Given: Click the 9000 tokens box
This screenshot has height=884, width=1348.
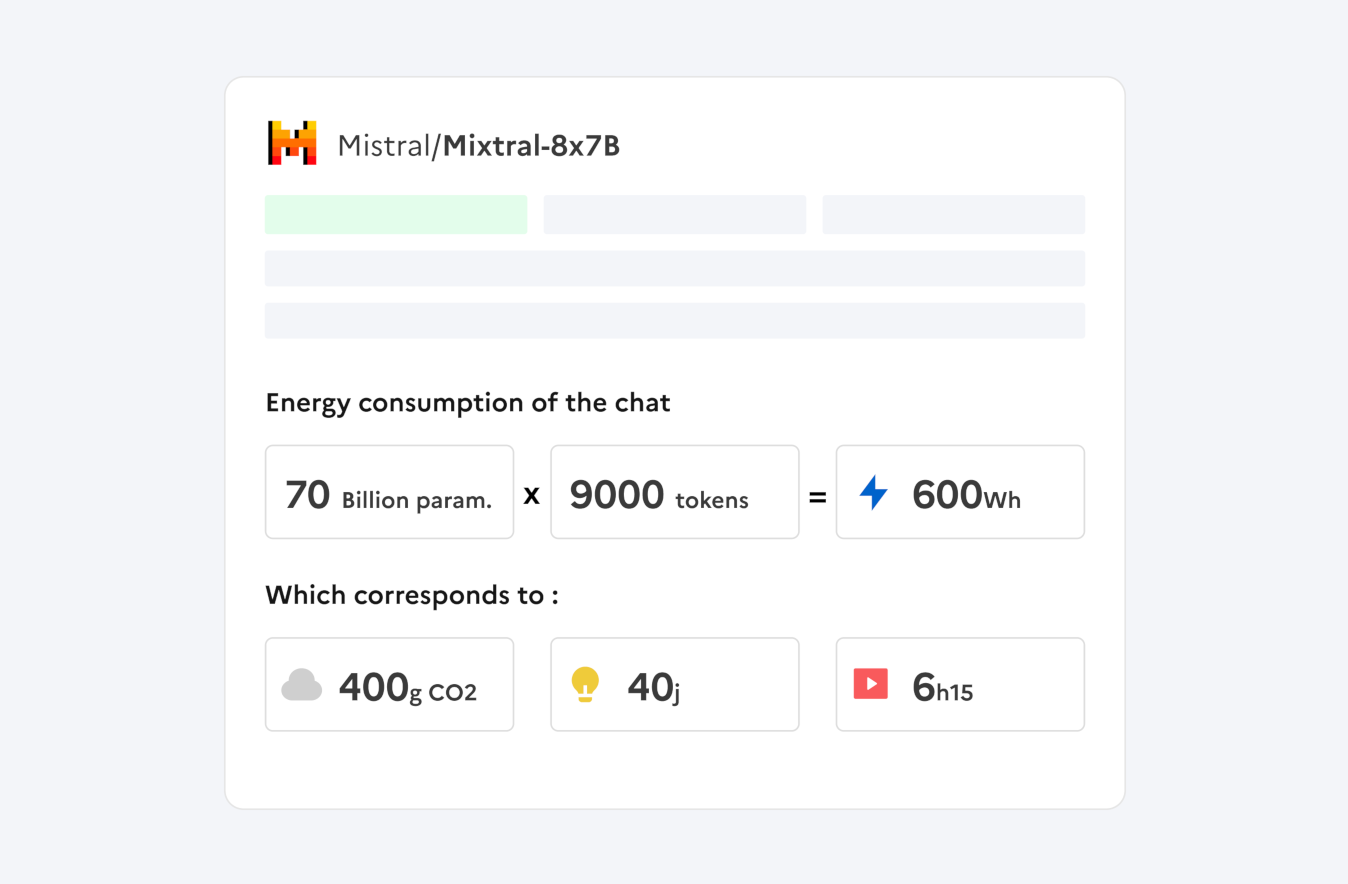Looking at the screenshot, I should point(675,492).
